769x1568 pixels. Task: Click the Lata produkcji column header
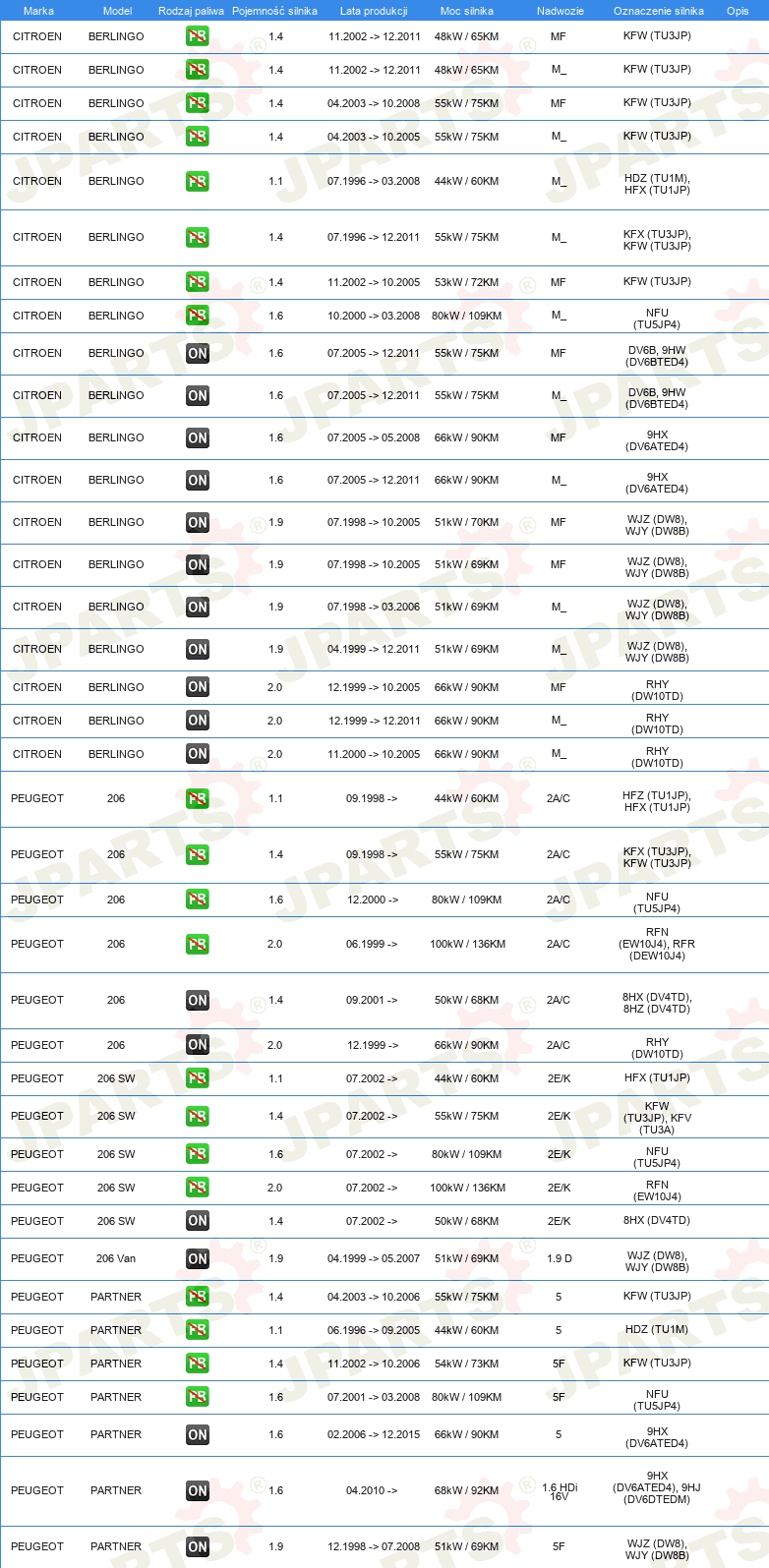374,11
